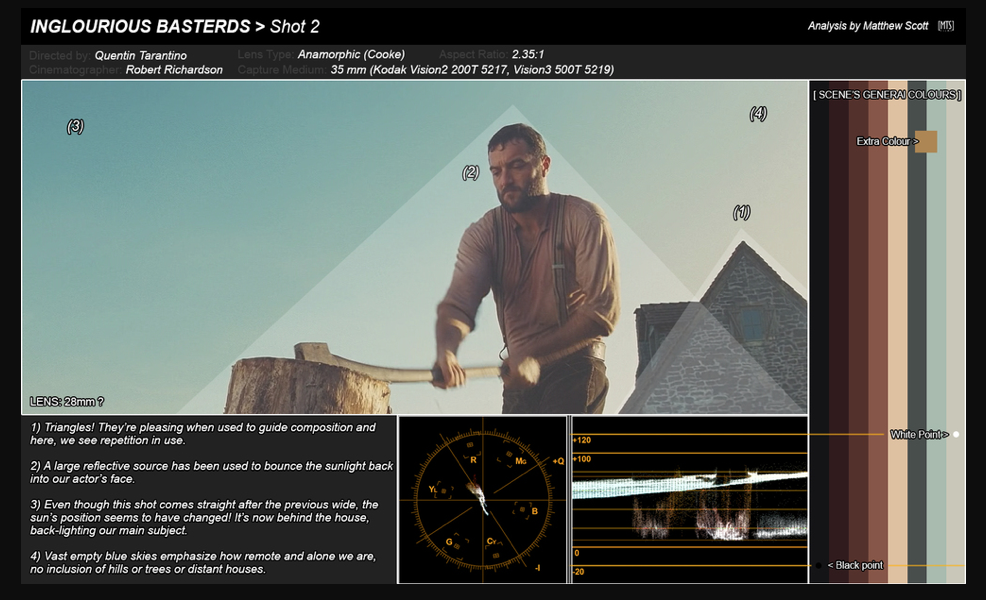Click the '< Black point' label
Screen dimensions: 986x600
tap(855, 565)
